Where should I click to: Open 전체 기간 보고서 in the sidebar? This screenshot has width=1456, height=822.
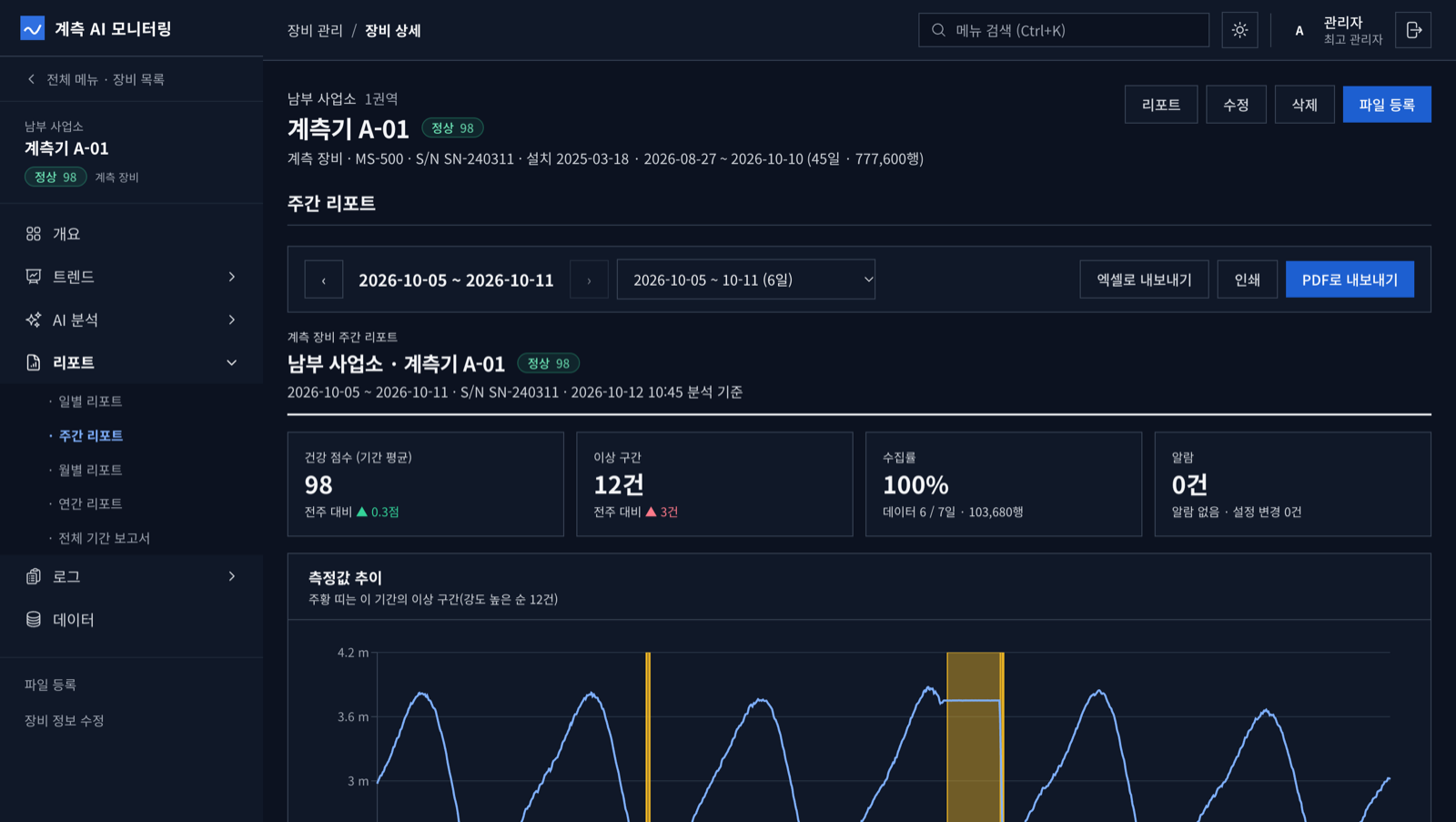105,538
